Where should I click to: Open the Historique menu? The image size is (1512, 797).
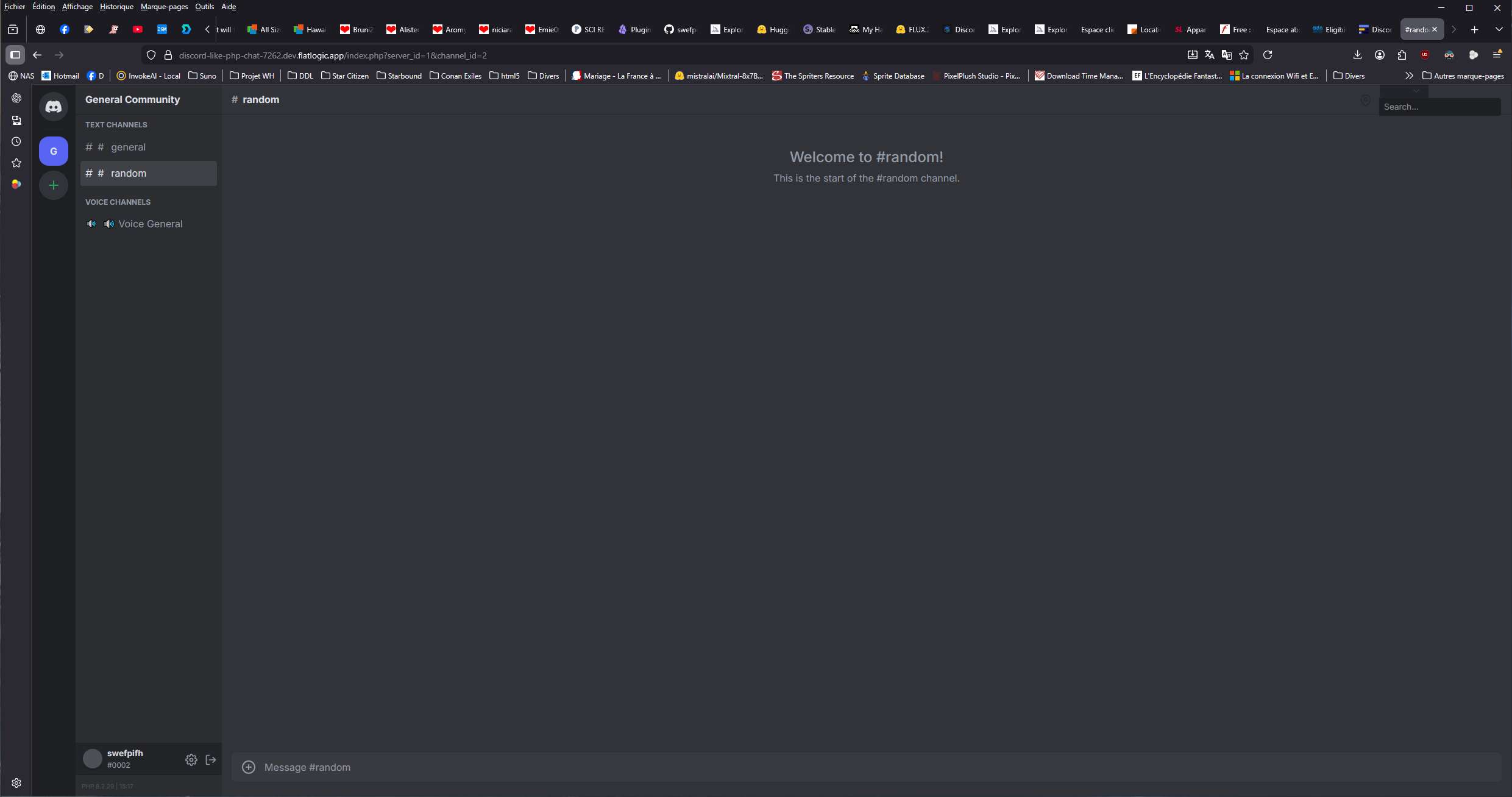pyautogui.click(x=116, y=7)
